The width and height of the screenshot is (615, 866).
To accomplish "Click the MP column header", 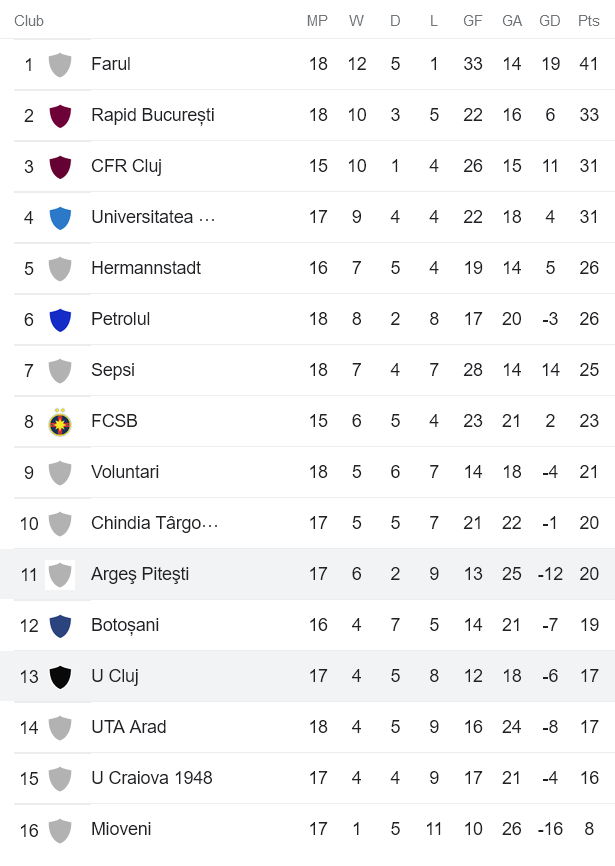I will [x=317, y=21].
